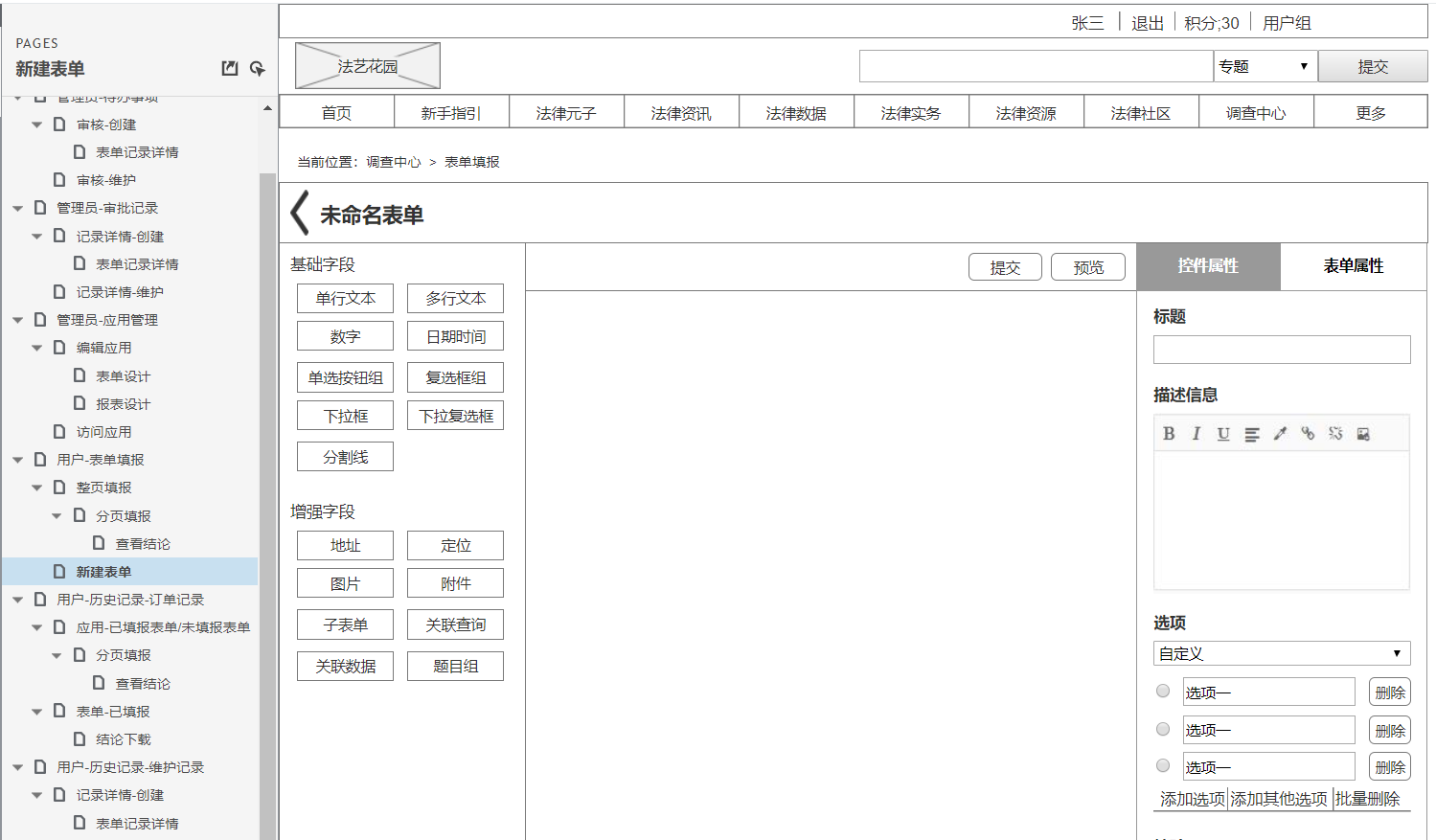Toggle bold in description editor
This screenshot has height=840, width=1436.
click(1169, 434)
